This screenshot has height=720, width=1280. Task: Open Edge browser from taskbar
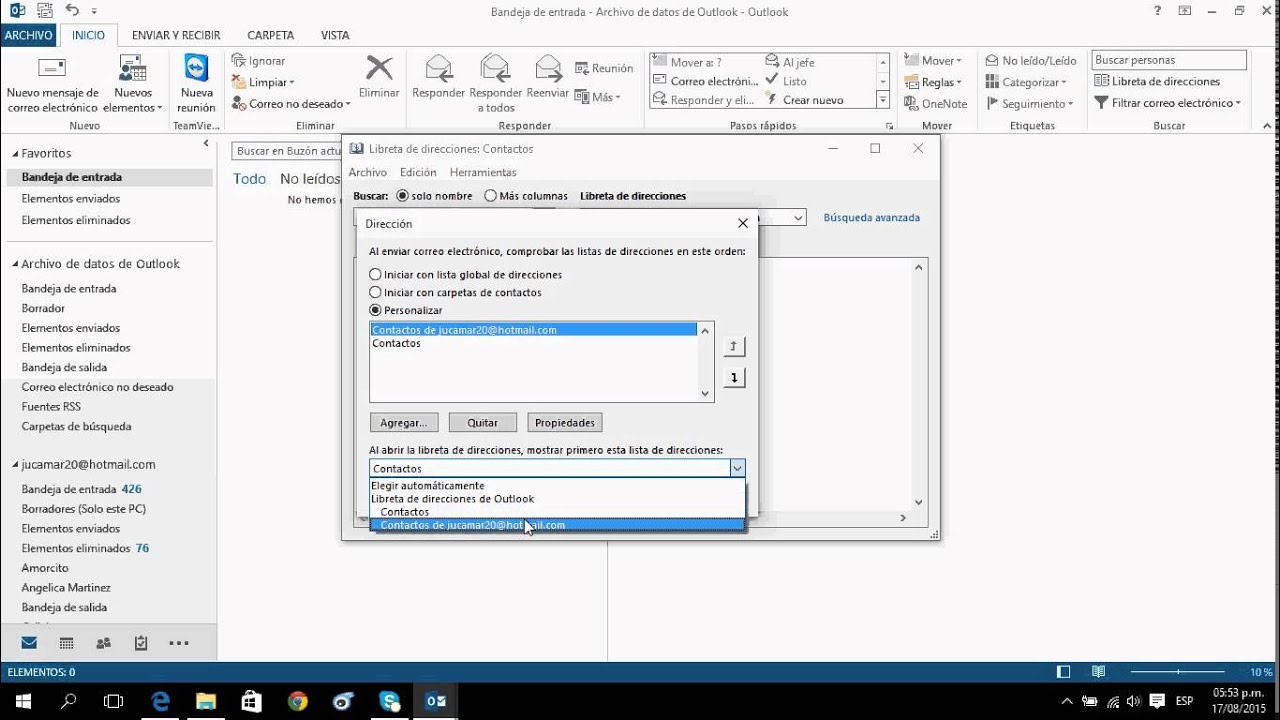tap(160, 701)
